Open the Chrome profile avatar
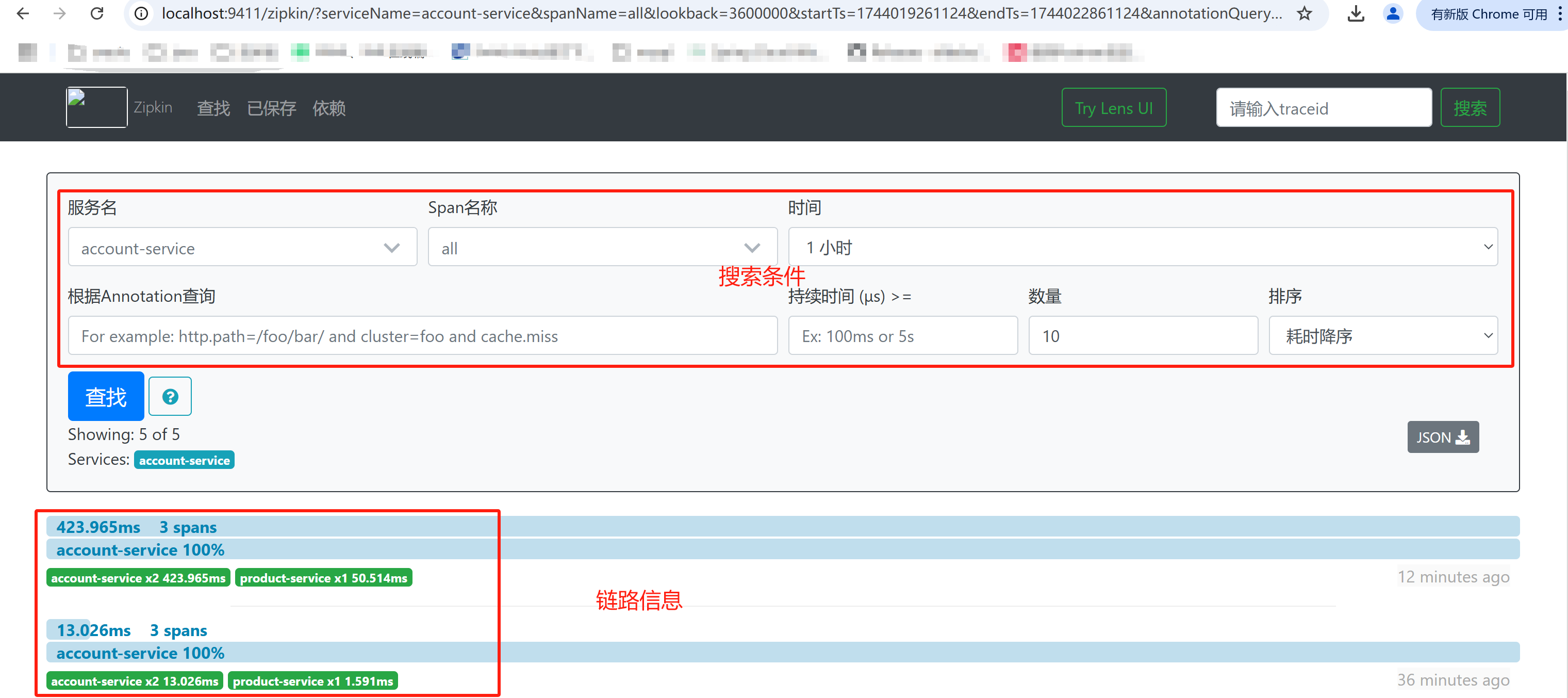This screenshot has width=1568, height=698. click(1393, 13)
